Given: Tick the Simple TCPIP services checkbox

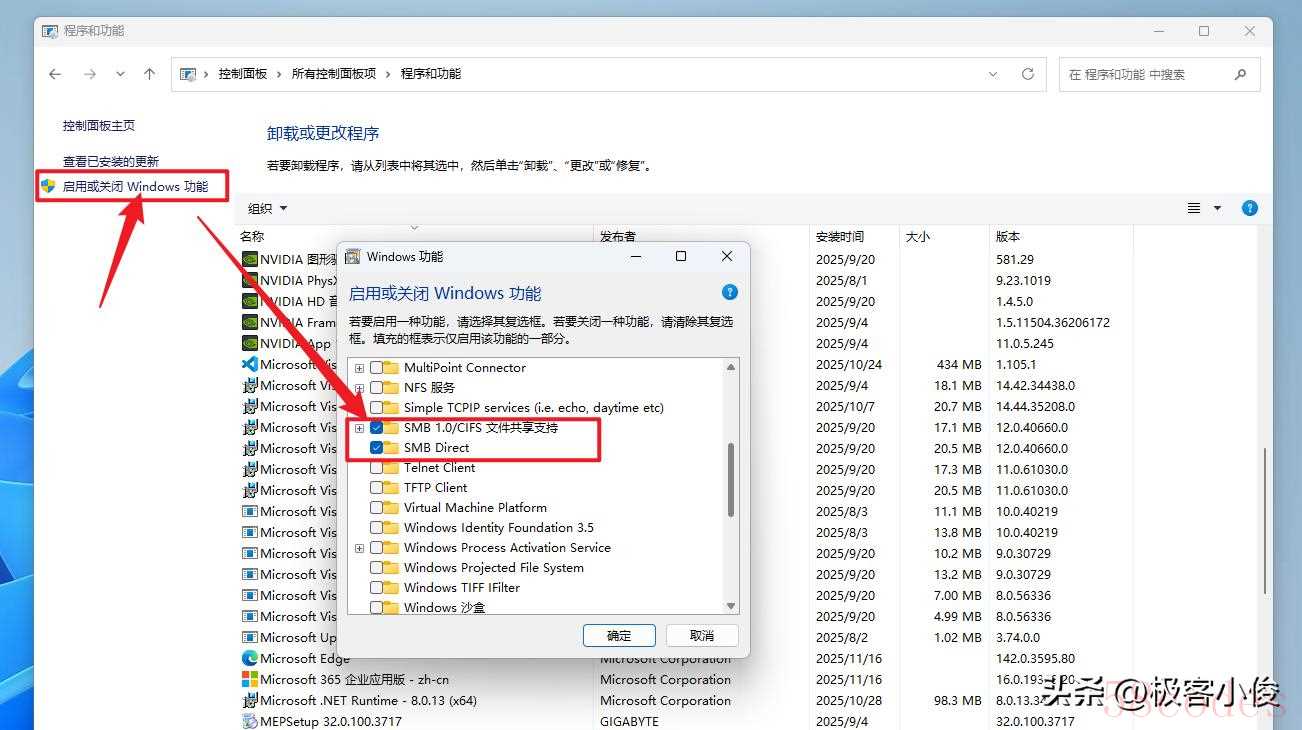Looking at the screenshot, I should click(377, 407).
